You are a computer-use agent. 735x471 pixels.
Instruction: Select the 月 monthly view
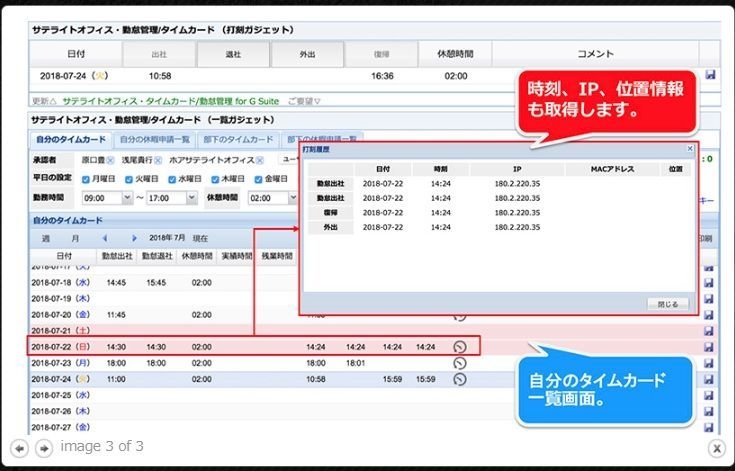pyautogui.click(x=75, y=238)
